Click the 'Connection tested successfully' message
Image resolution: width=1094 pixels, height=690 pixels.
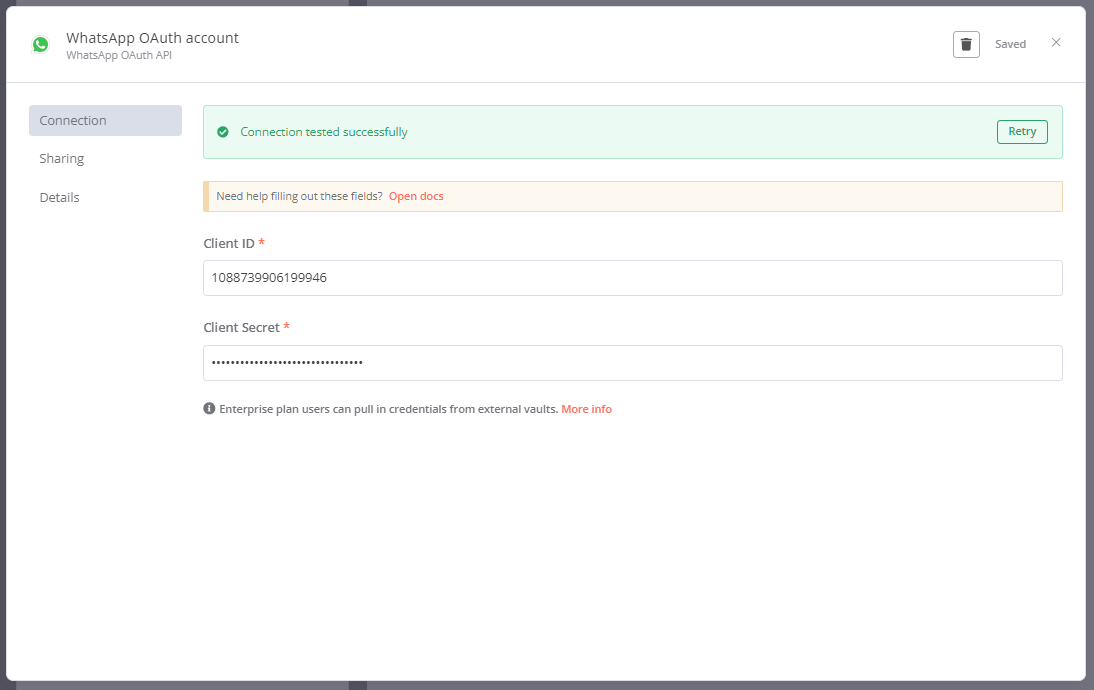pyautogui.click(x=324, y=132)
